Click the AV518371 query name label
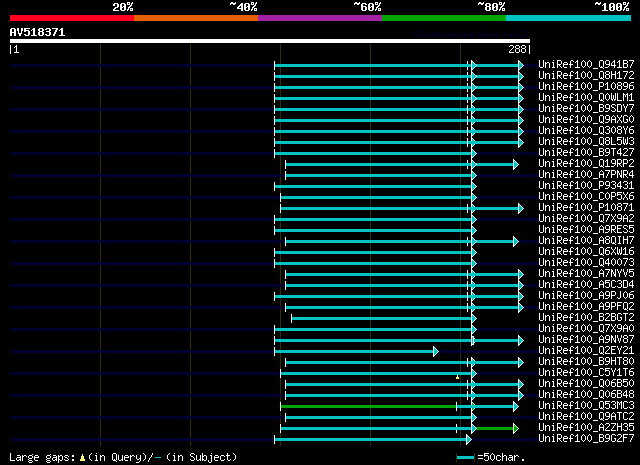The image size is (640, 465). (37, 32)
